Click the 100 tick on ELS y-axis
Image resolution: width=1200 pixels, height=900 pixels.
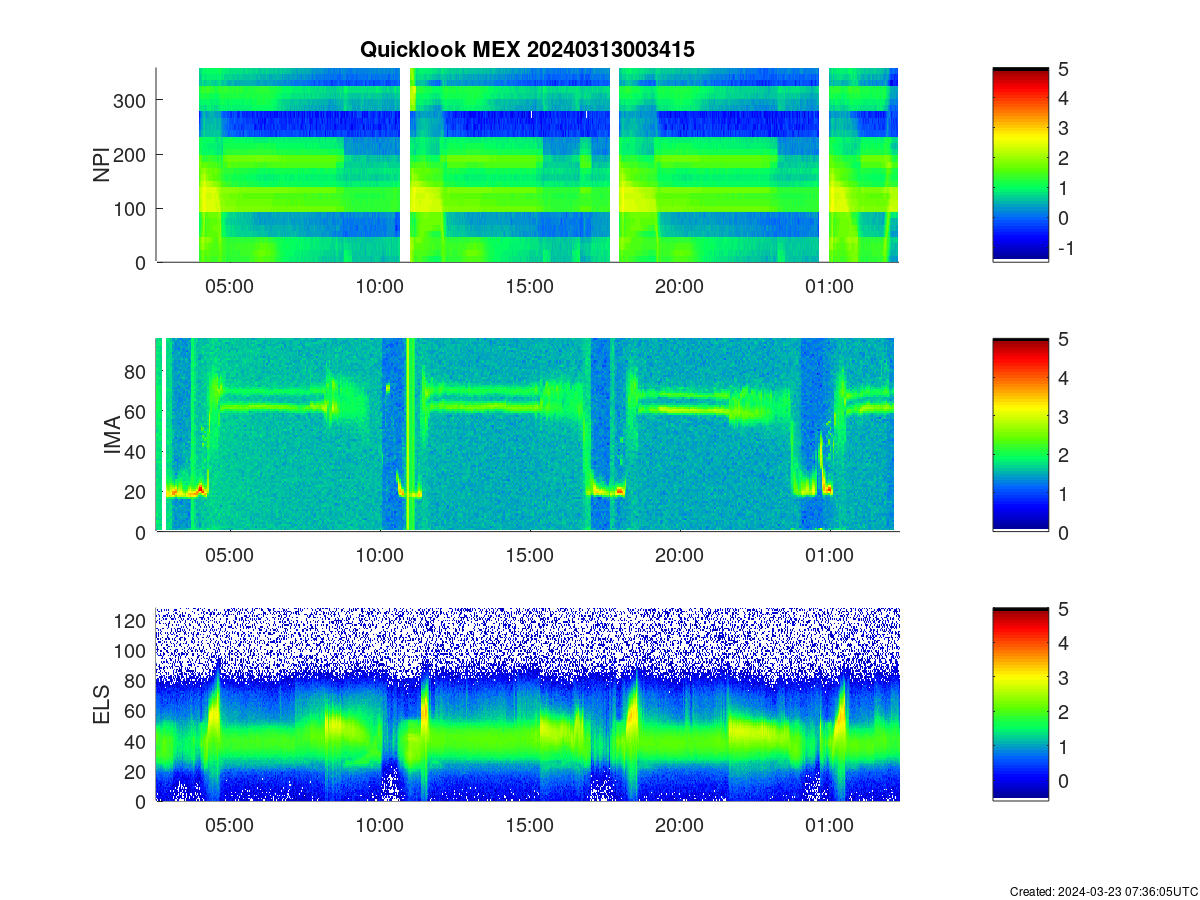129,650
